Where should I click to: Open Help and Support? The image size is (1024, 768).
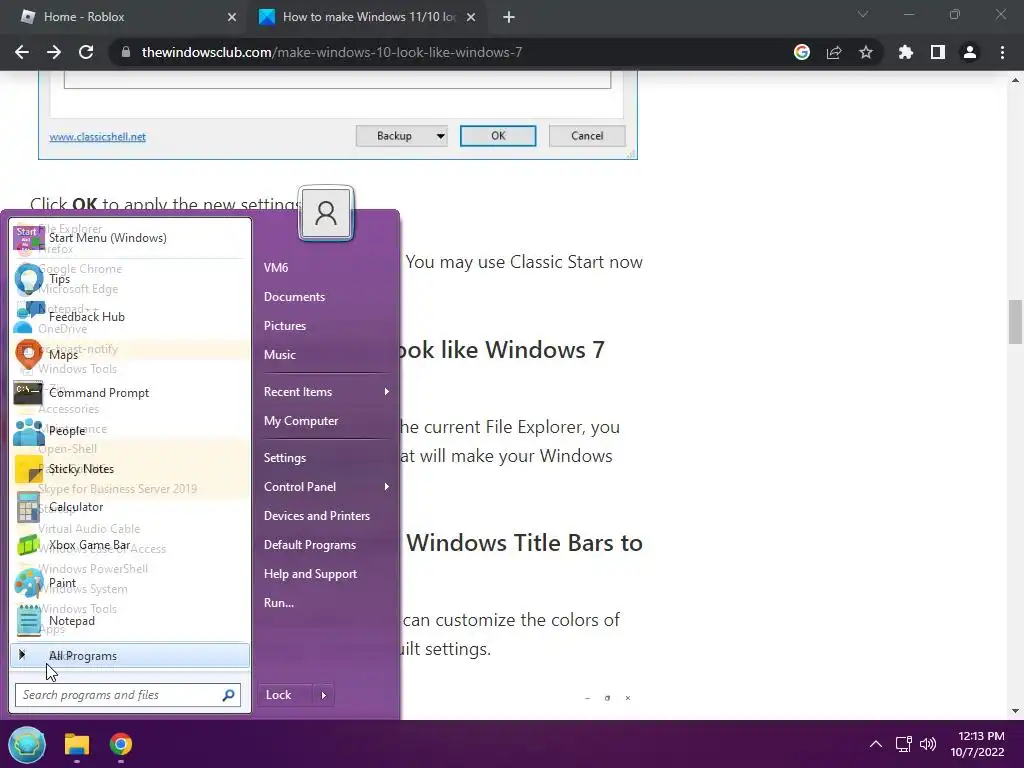pyautogui.click(x=310, y=574)
